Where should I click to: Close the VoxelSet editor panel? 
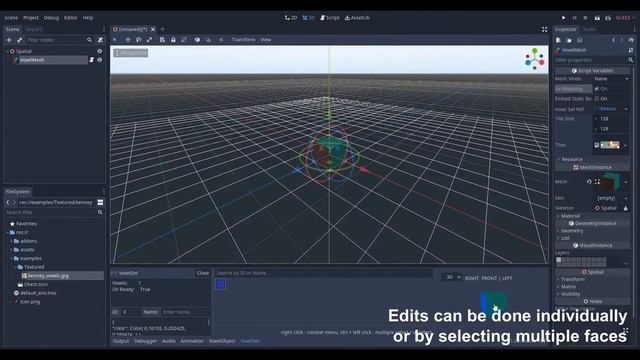(202, 273)
